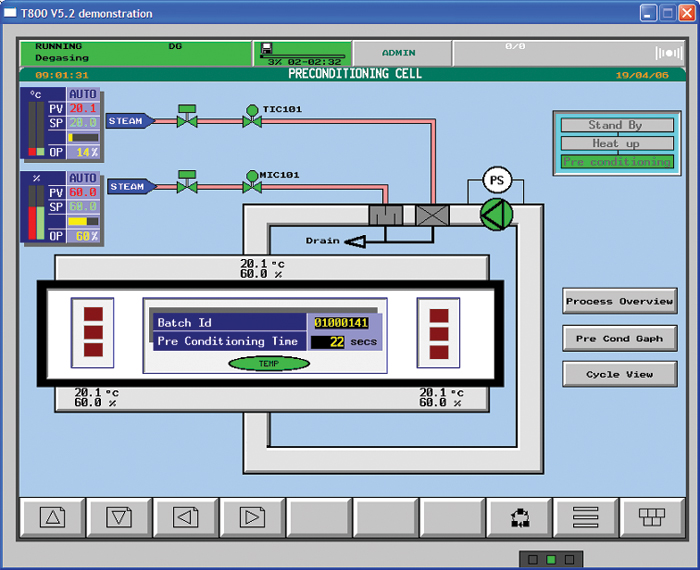This screenshot has height=570, width=700.
Task: Click the temperature output yellow bar
Action: click(x=83, y=137)
